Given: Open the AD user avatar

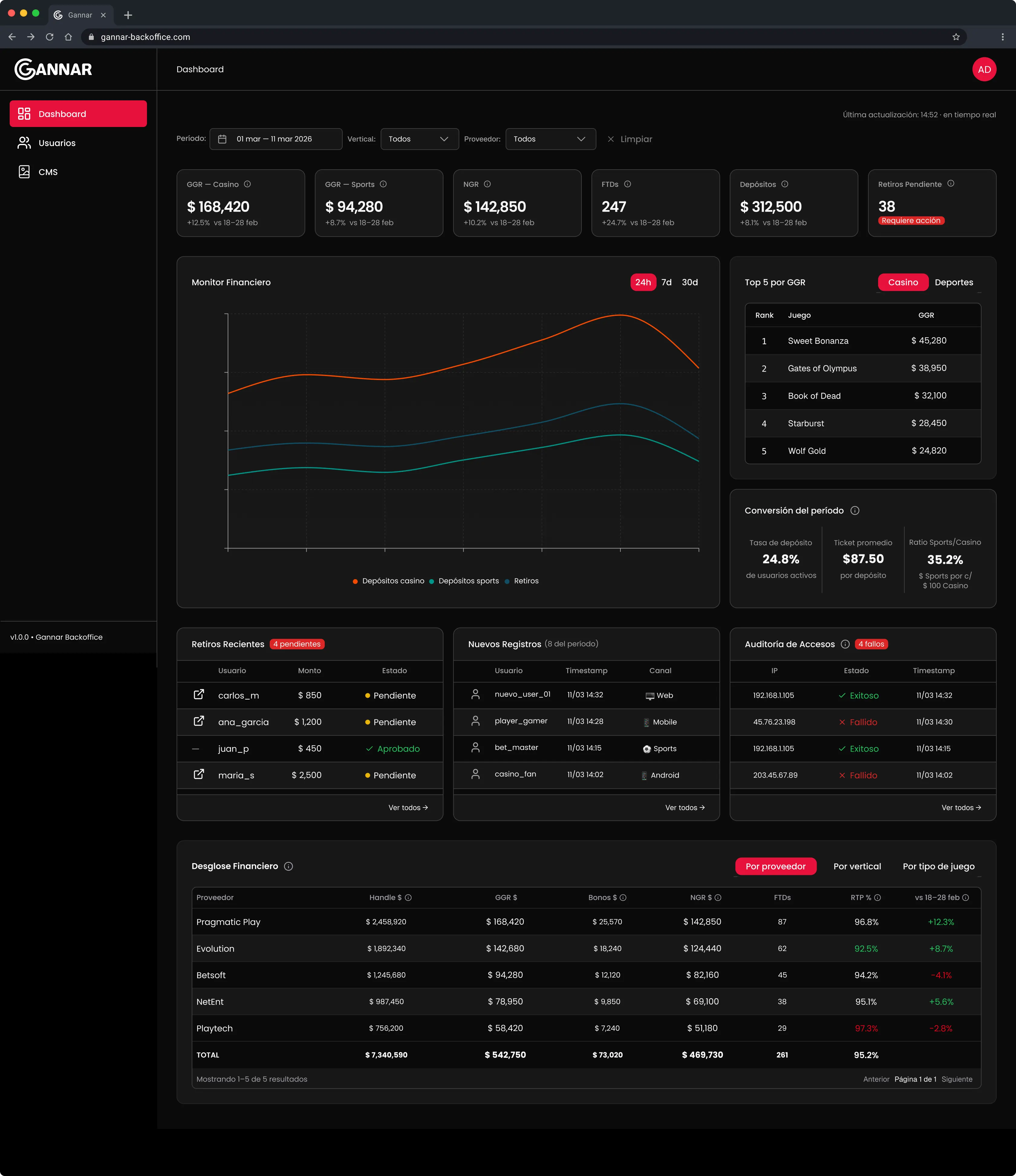Looking at the screenshot, I should click(x=984, y=69).
